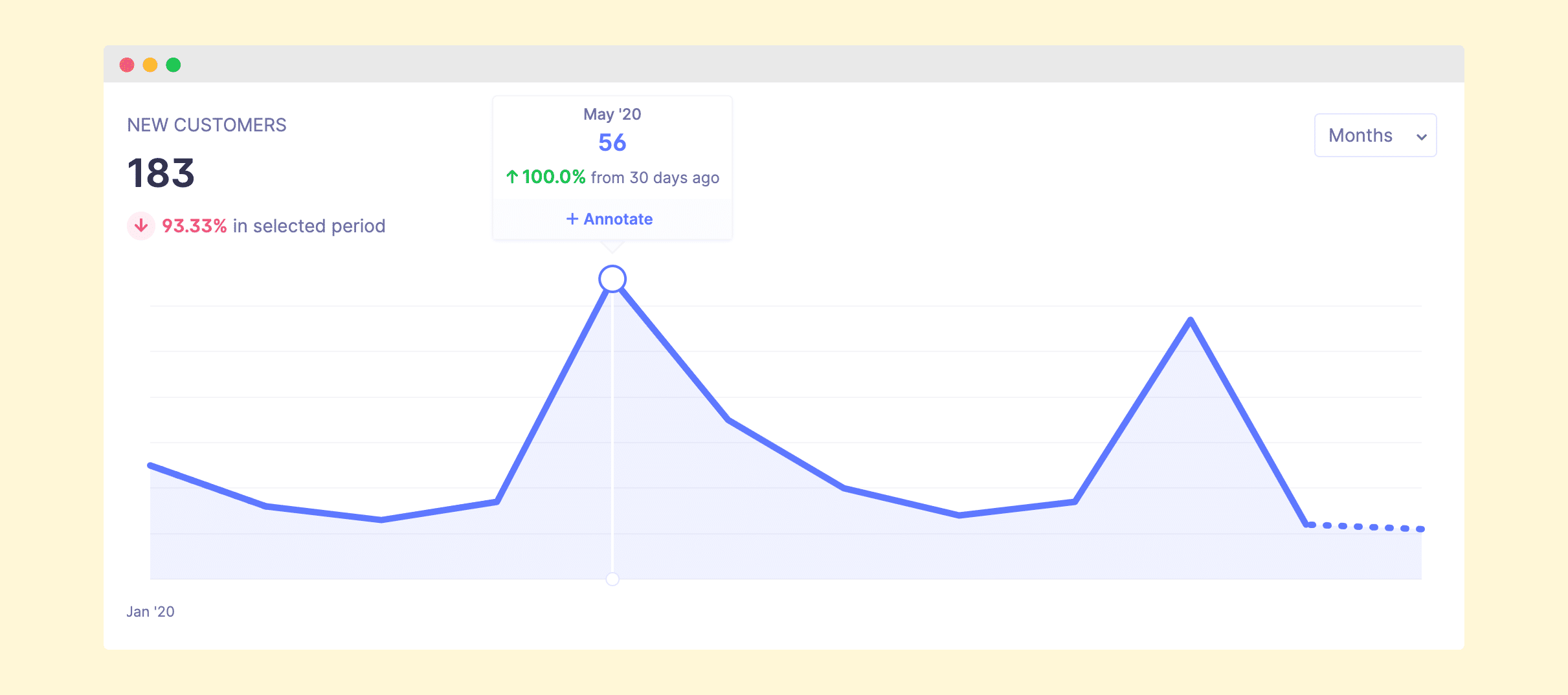Click the 100.0% growth figure in tooltip

point(554,177)
